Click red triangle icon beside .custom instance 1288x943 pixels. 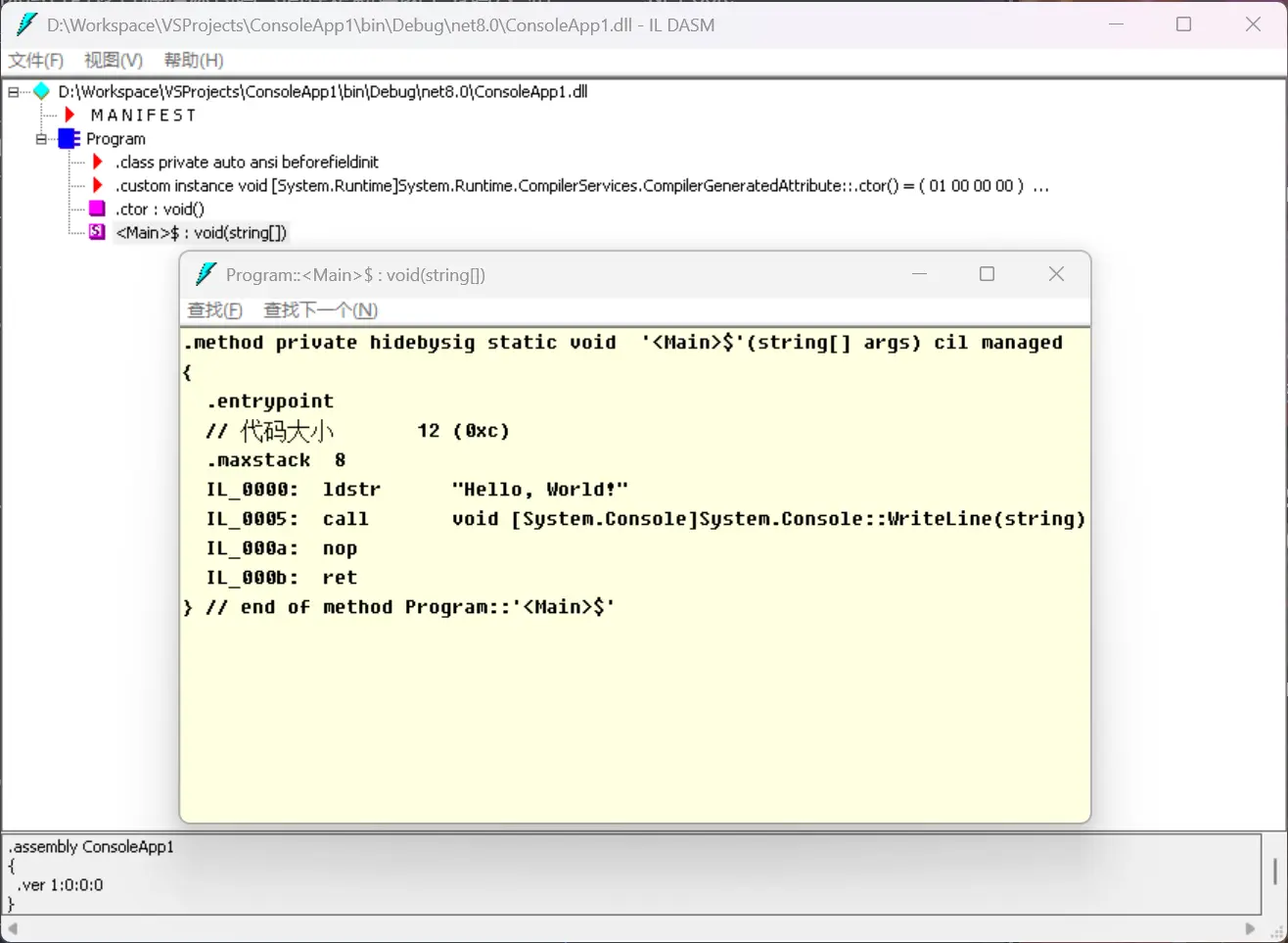coord(97,186)
